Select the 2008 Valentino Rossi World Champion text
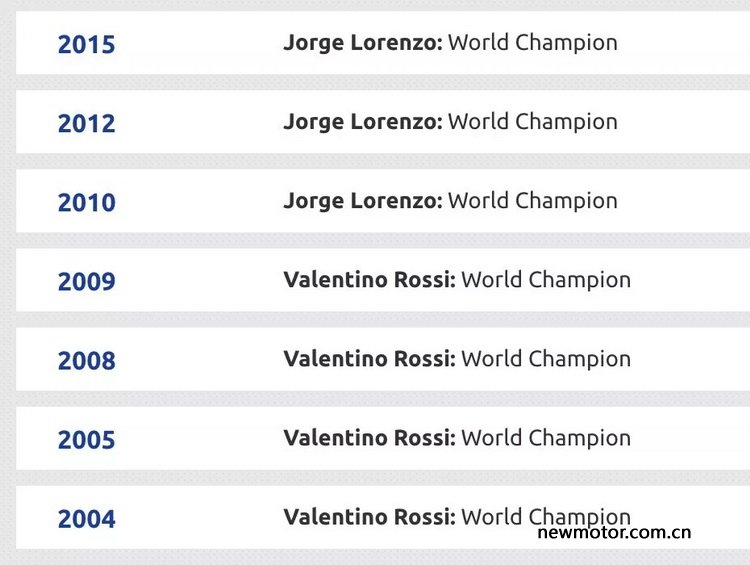 coord(457,359)
